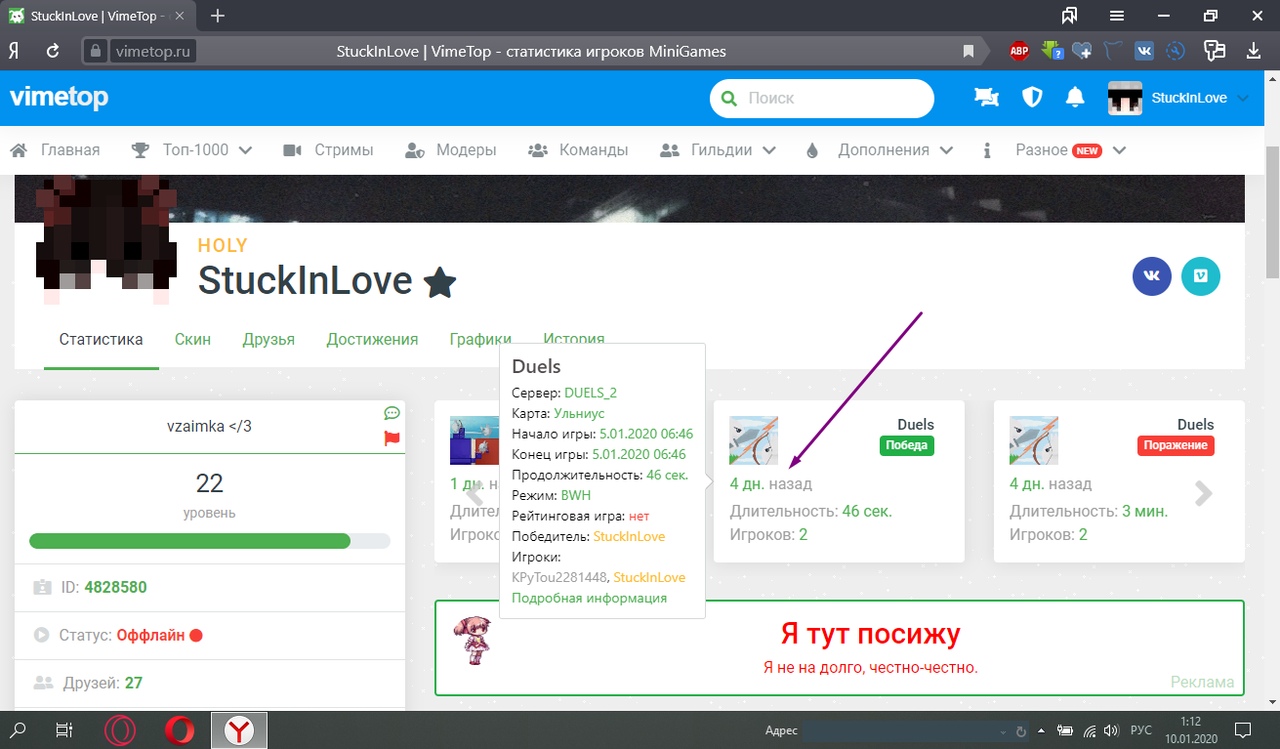Open the Модеры section
Viewport: 1280px width, 749px height.
coord(451,150)
